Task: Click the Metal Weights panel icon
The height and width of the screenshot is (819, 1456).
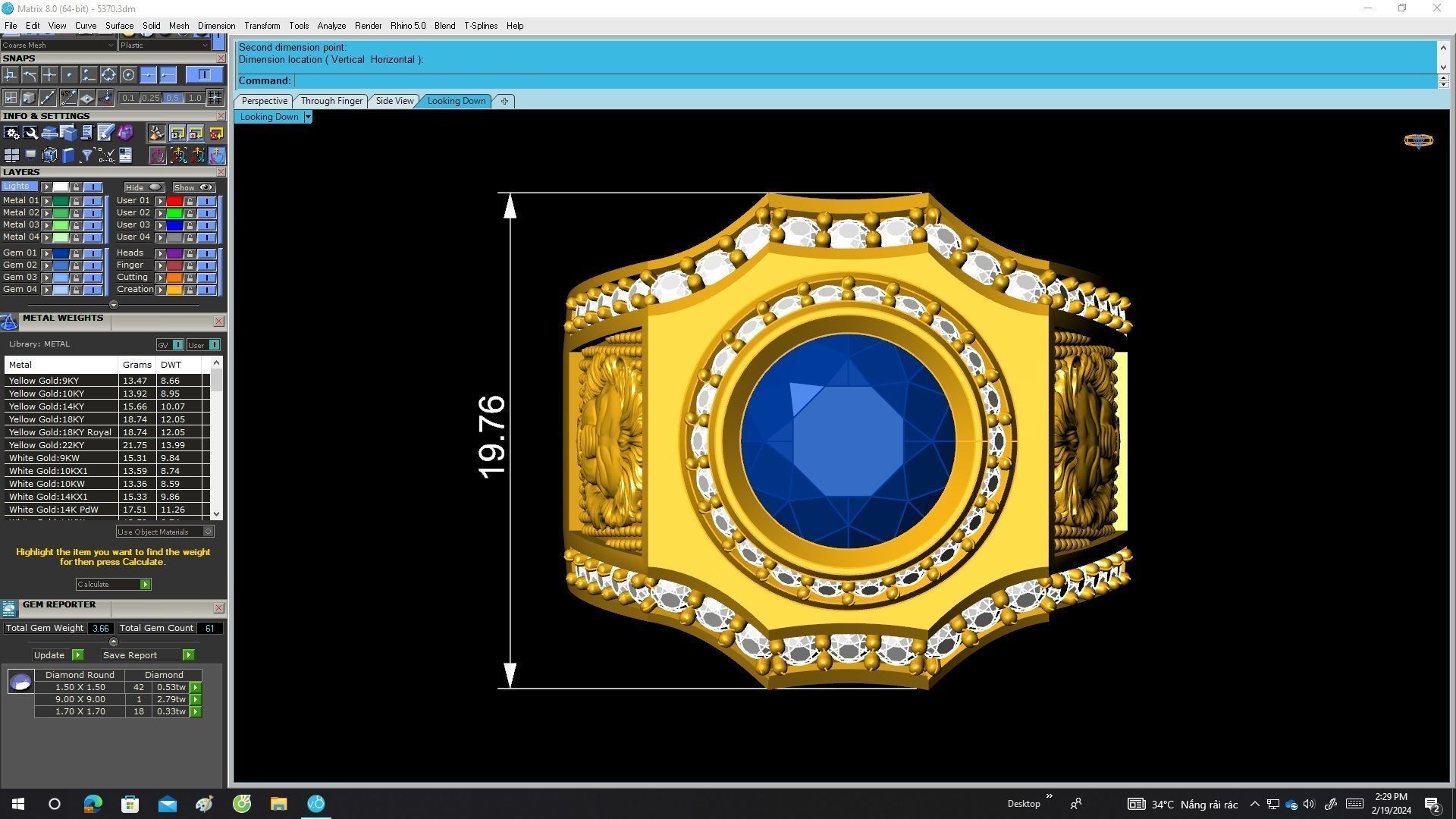Action: click(x=9, y=322)
